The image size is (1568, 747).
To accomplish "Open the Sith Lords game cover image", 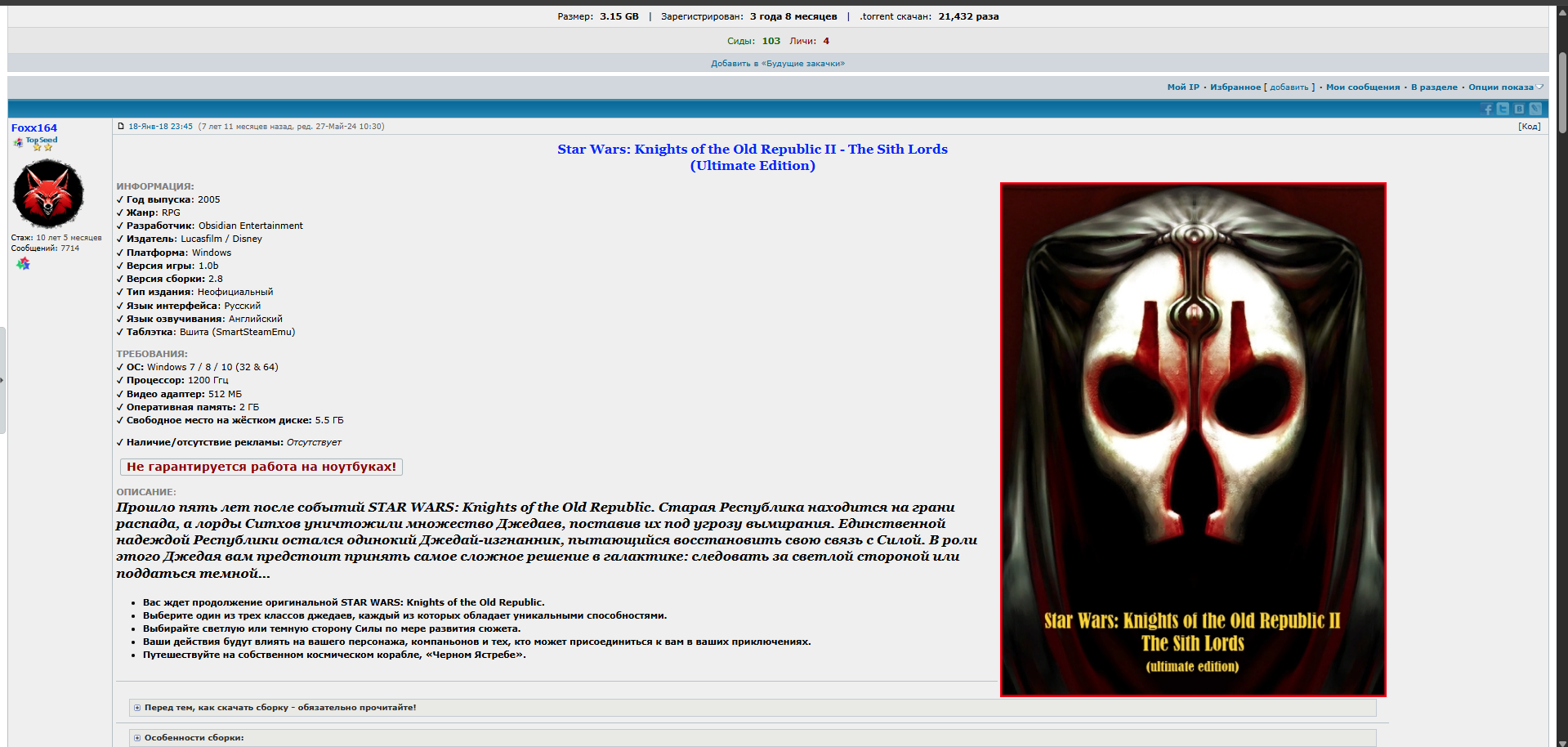I will [x=1193, y=440].
